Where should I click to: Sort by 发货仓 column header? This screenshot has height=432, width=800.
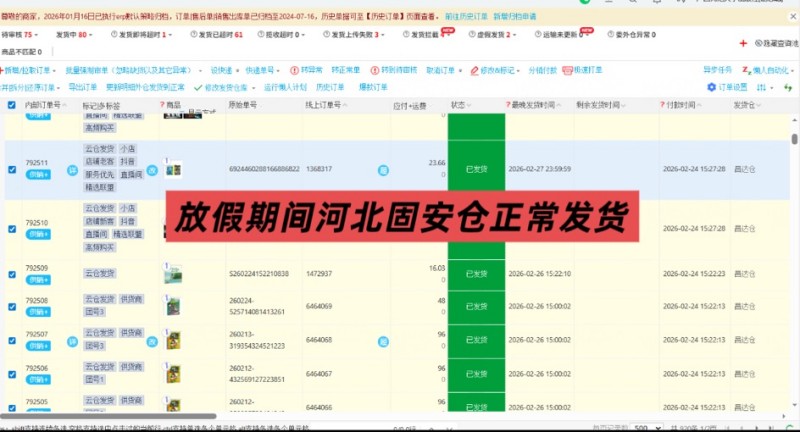pos(747,105)
